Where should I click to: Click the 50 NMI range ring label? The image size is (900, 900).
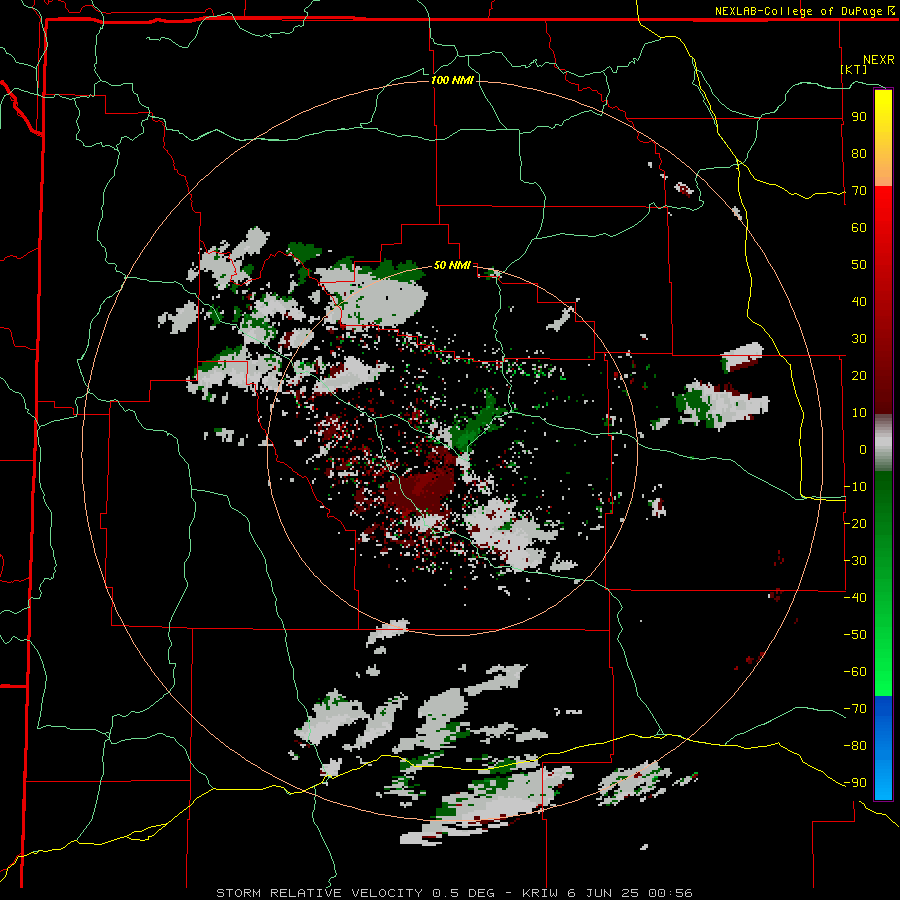(x=452, y=265)
